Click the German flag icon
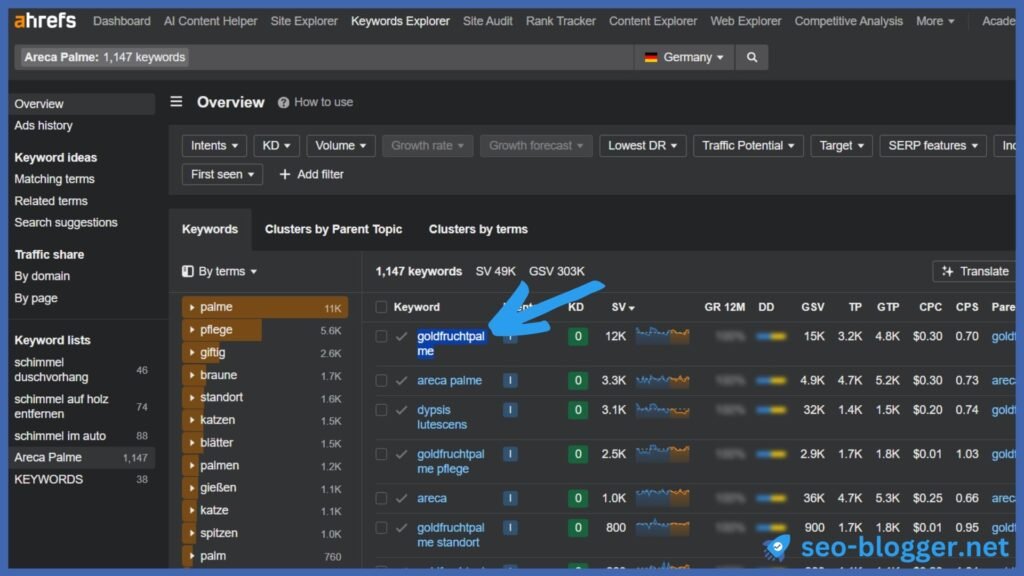This screenshot has height=576, width=1024. [650, 57]
